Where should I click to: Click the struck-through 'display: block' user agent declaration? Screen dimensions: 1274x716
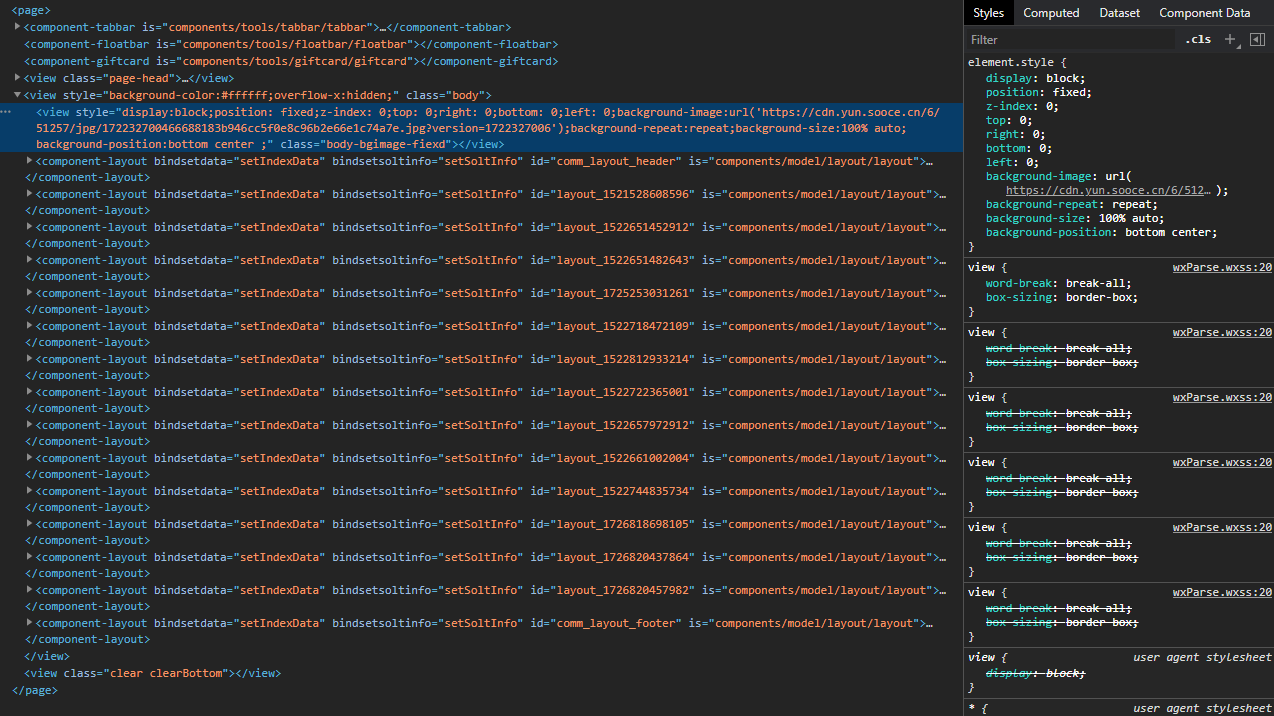point(1035,673)
